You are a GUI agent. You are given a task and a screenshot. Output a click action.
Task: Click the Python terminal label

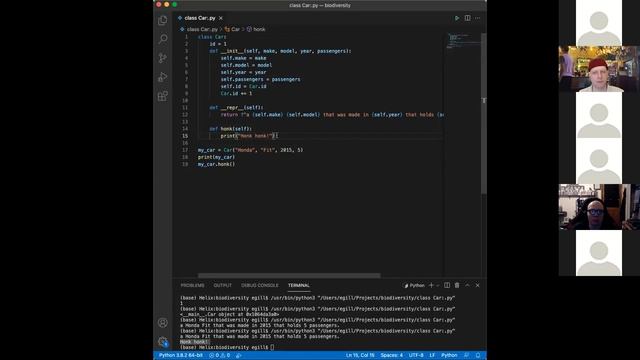pyautogui.click(x=414, y=285)
